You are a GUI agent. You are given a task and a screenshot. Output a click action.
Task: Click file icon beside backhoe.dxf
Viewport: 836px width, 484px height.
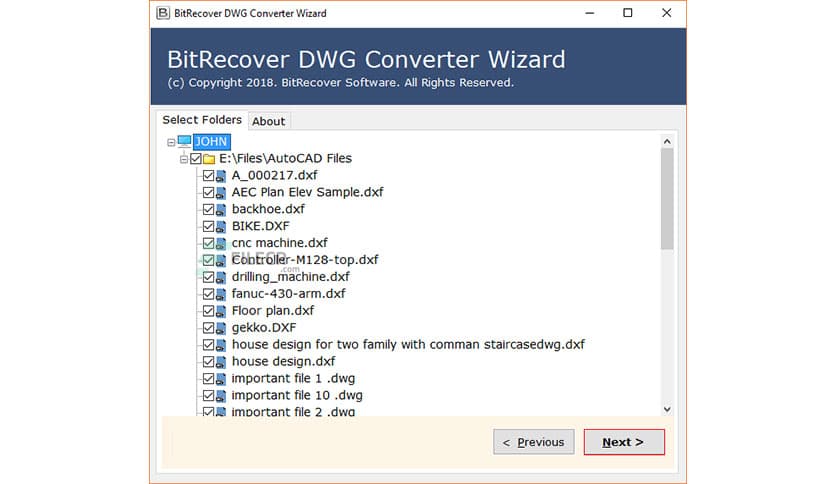pos(221,209)
